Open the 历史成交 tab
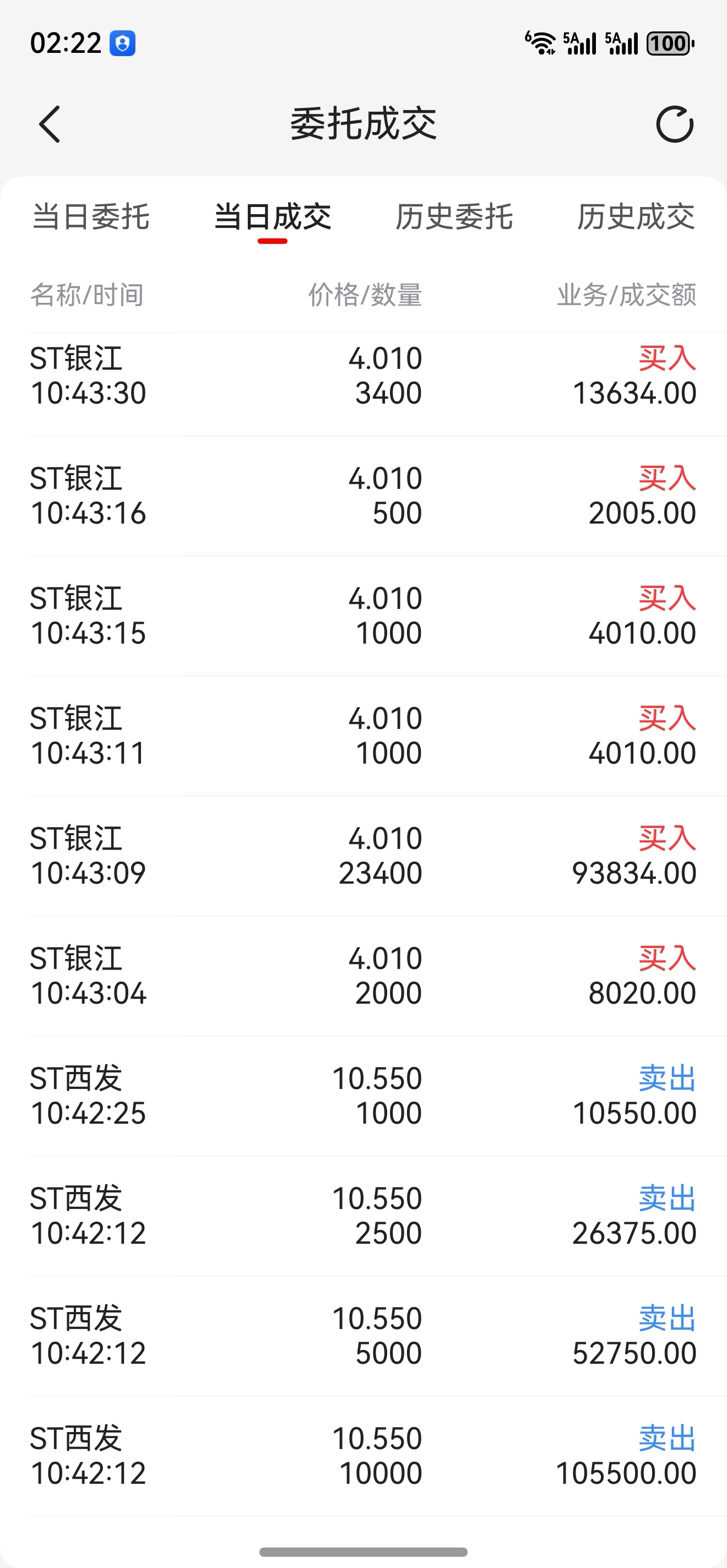The width and height of the screenshot is (727, 1568). (635, 217)
